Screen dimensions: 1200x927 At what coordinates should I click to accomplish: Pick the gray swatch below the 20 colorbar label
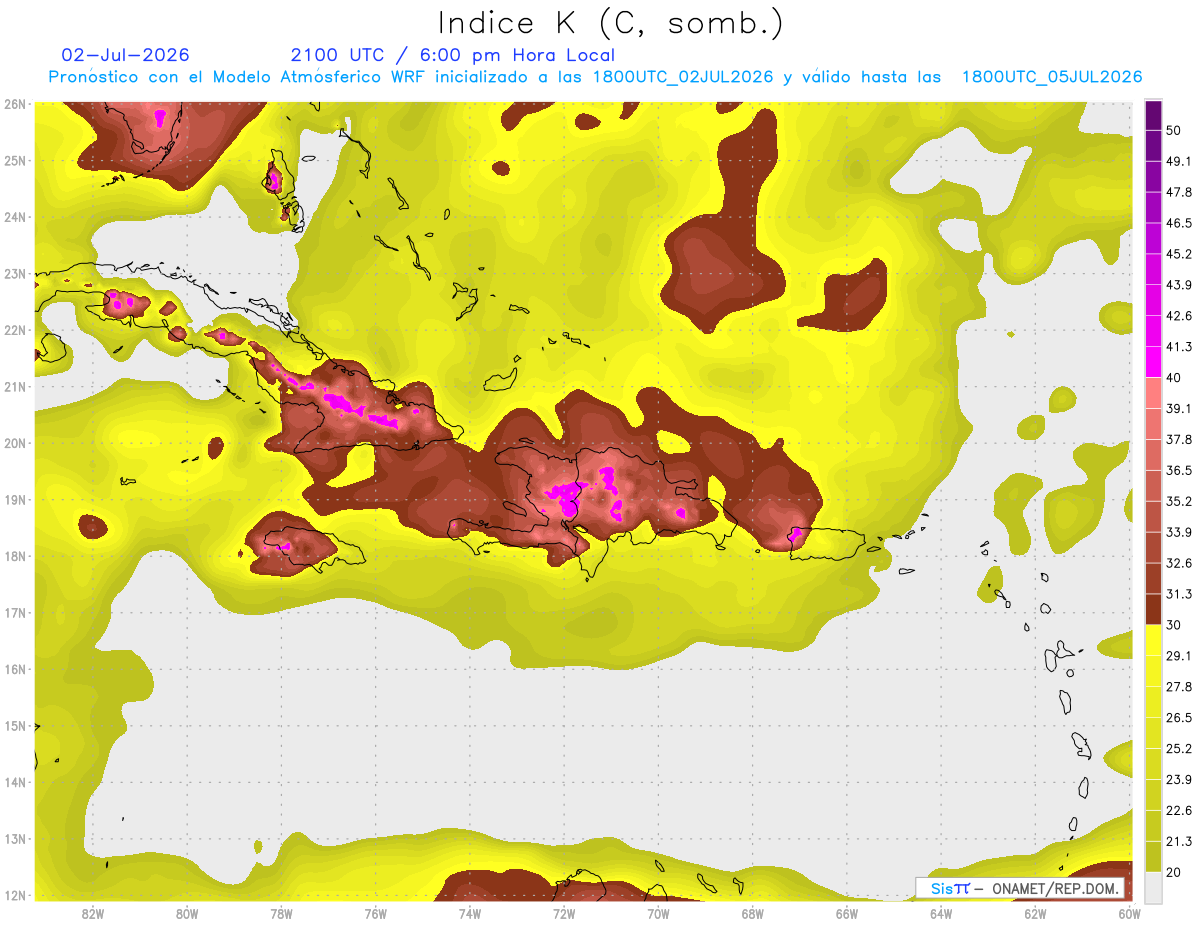tap(1153, 886)
